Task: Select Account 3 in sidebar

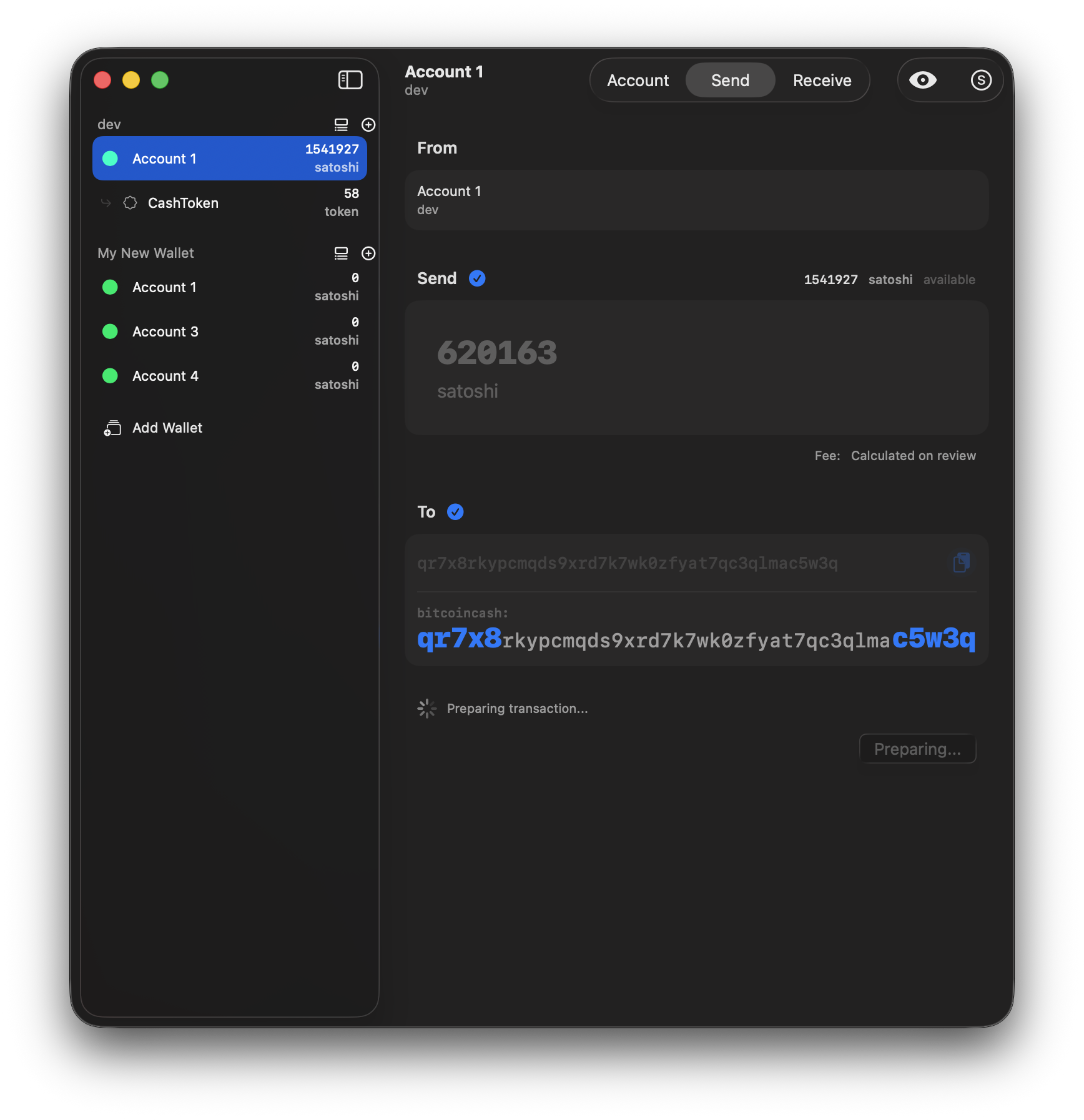Action: point(230,332)
